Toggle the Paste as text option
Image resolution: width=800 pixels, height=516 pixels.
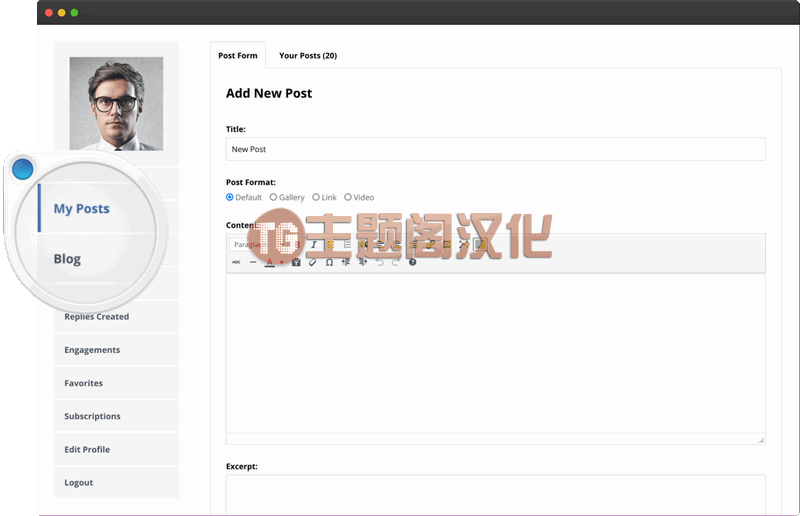(x=296, y=262)
